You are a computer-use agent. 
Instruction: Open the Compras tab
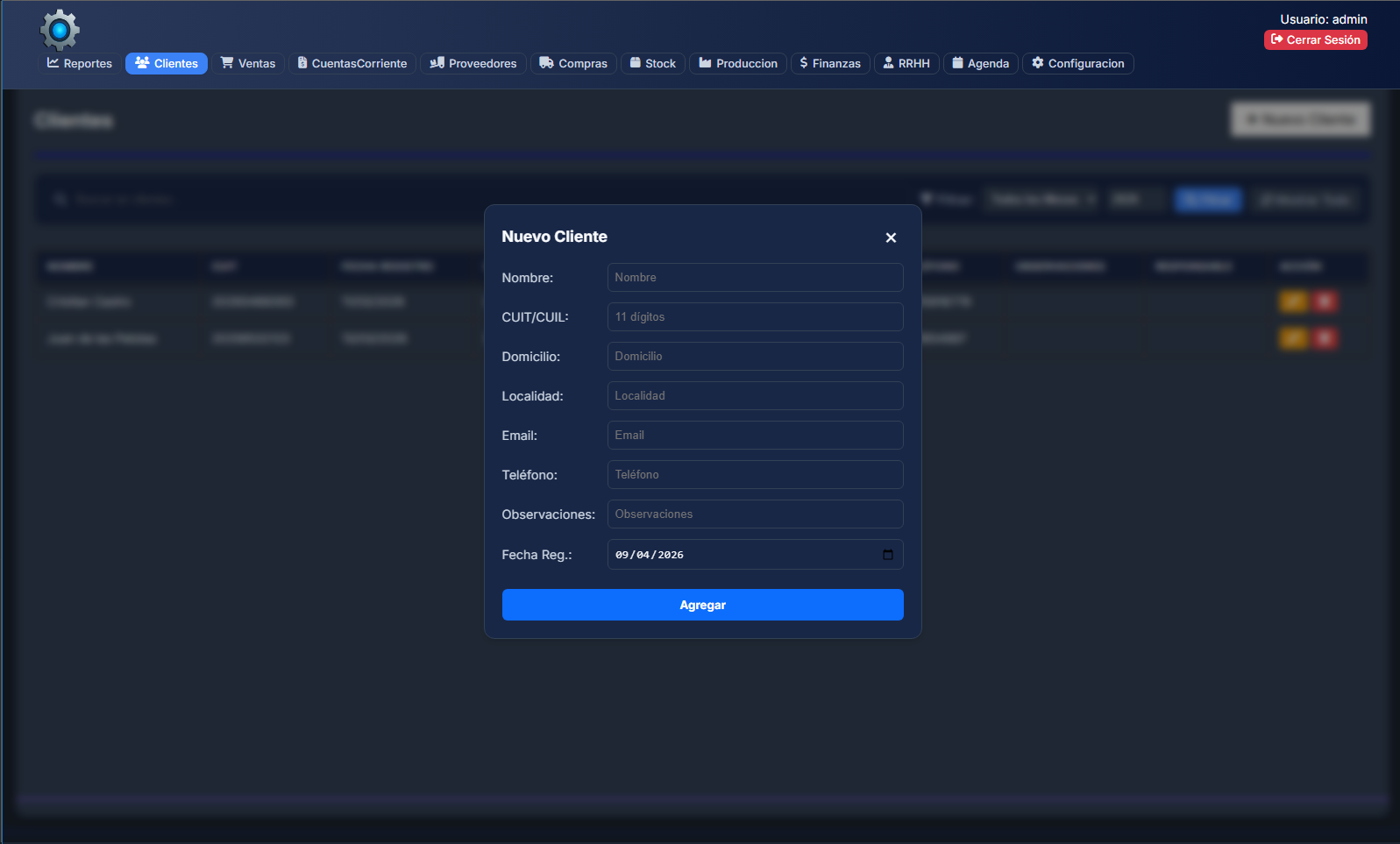tap(573, 63)
